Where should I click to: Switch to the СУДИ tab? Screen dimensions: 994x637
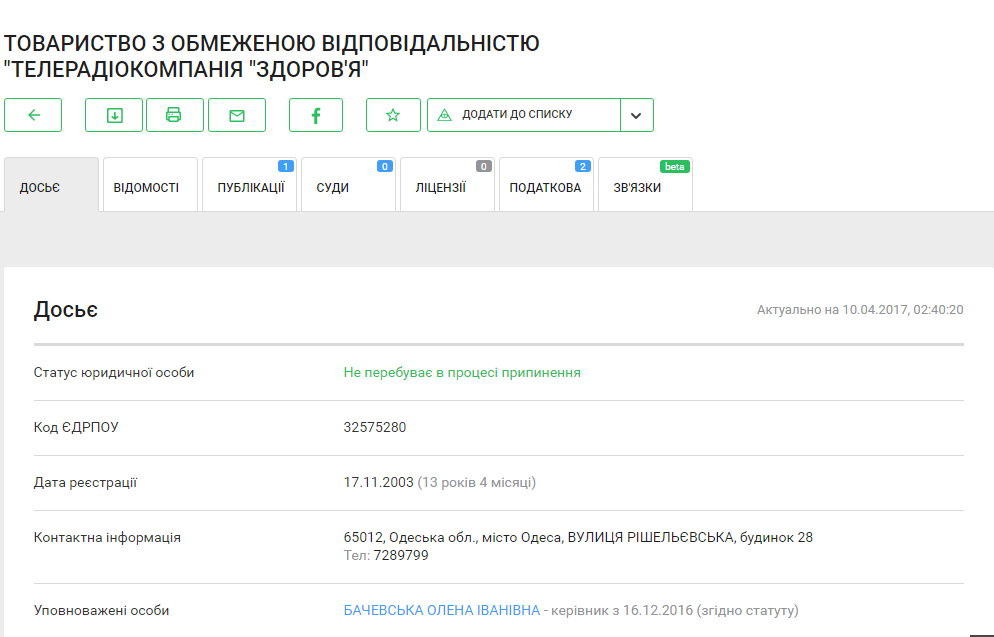click(349, 184)
